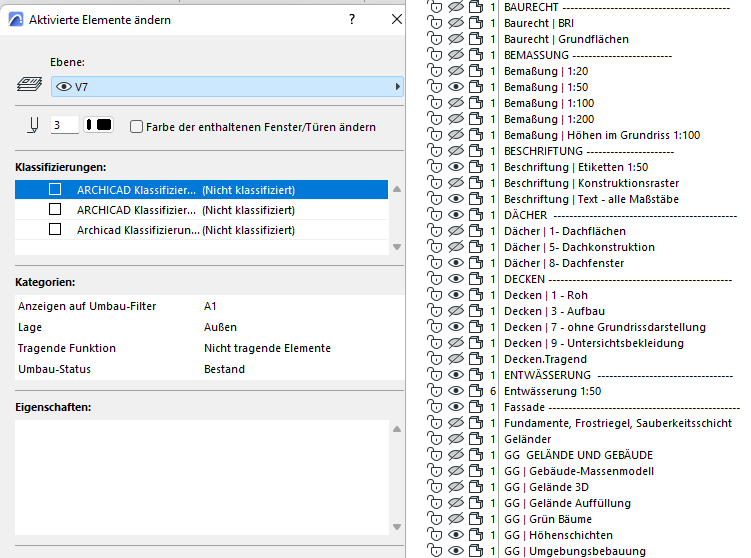Select the DÄCHER separator layer row
751x558 pixels.
pos(620,215)
